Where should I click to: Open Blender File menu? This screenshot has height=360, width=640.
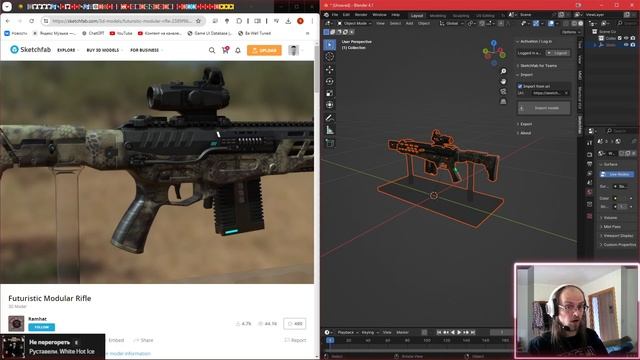pos(335,15)
